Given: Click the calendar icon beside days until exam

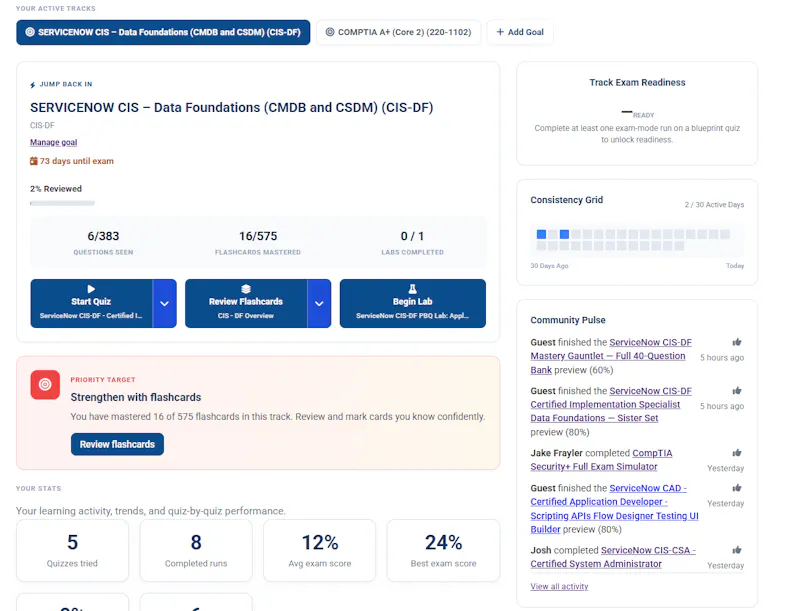Looking at the screenshot, I should 34,161.
